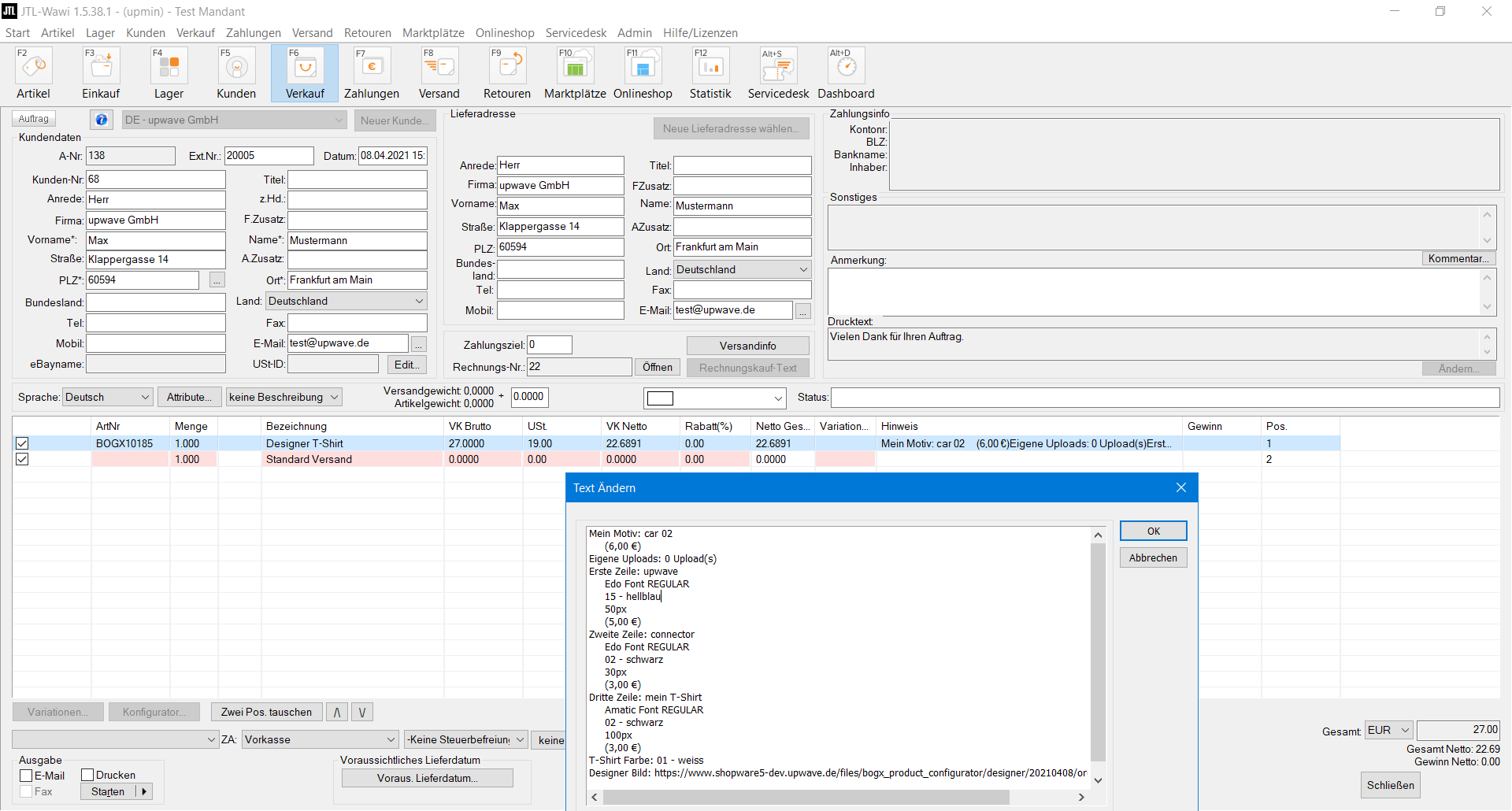Image resolution: width=1512 pixels, height=811 pixels.
Task: Open the empty dropdown left of ZA
Action: pos(115,739)
